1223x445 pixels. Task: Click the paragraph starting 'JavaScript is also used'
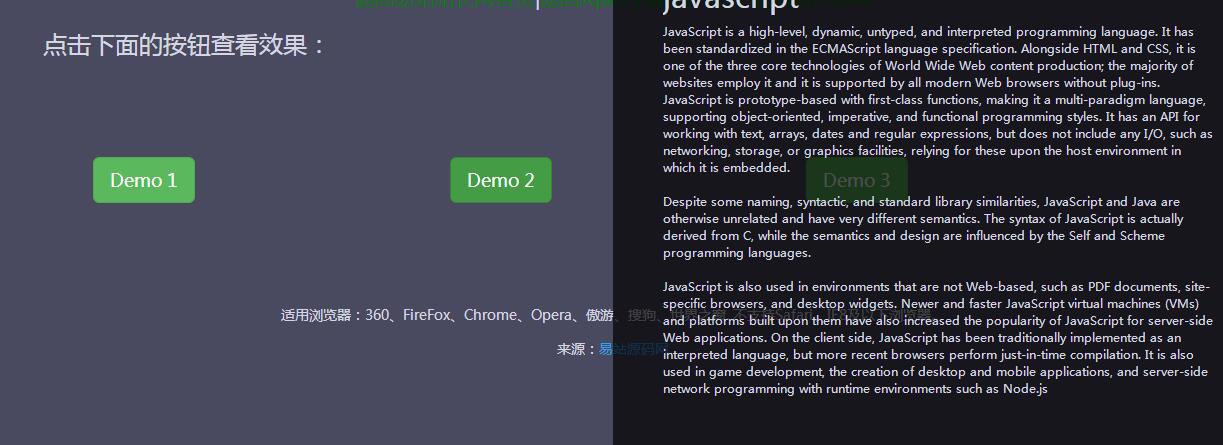pyautogui.click(x=936, y=338)
